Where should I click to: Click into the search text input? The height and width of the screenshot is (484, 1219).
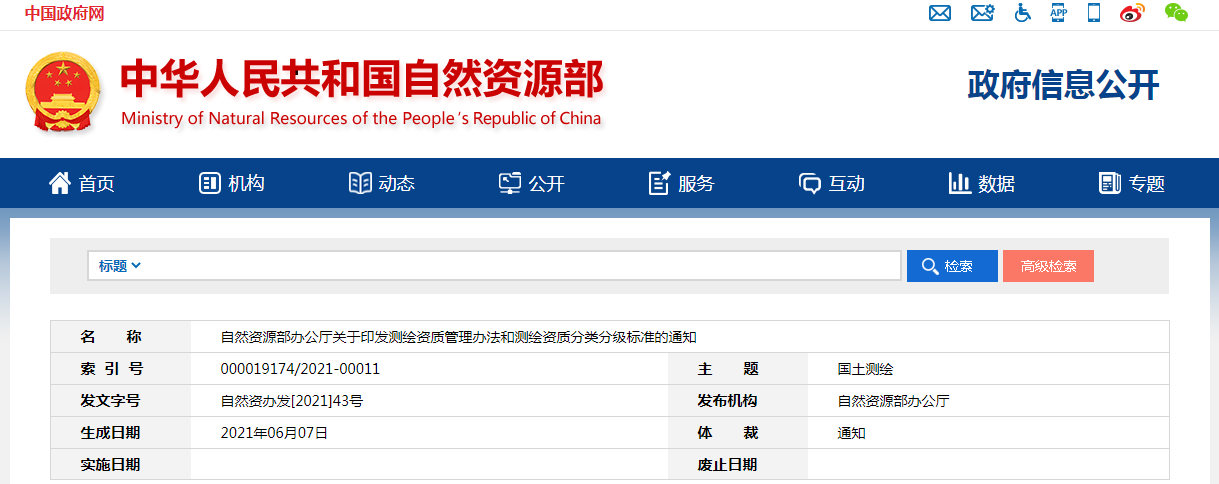point(524,266)
